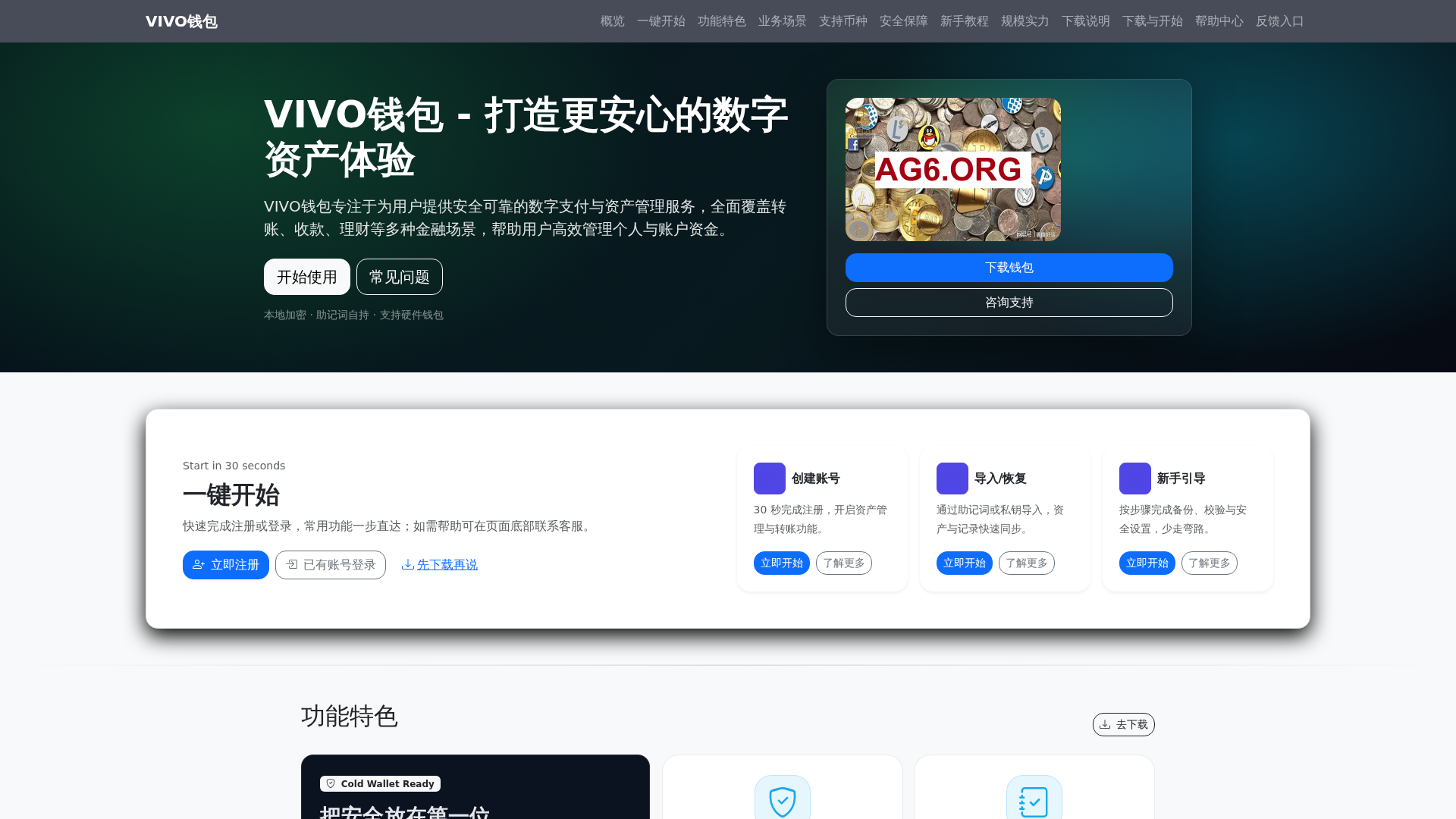Viewport: 1456px width, 819px height.
Task: Click the AG6.ORG coins banner image
Action: [x=953, y=169]
